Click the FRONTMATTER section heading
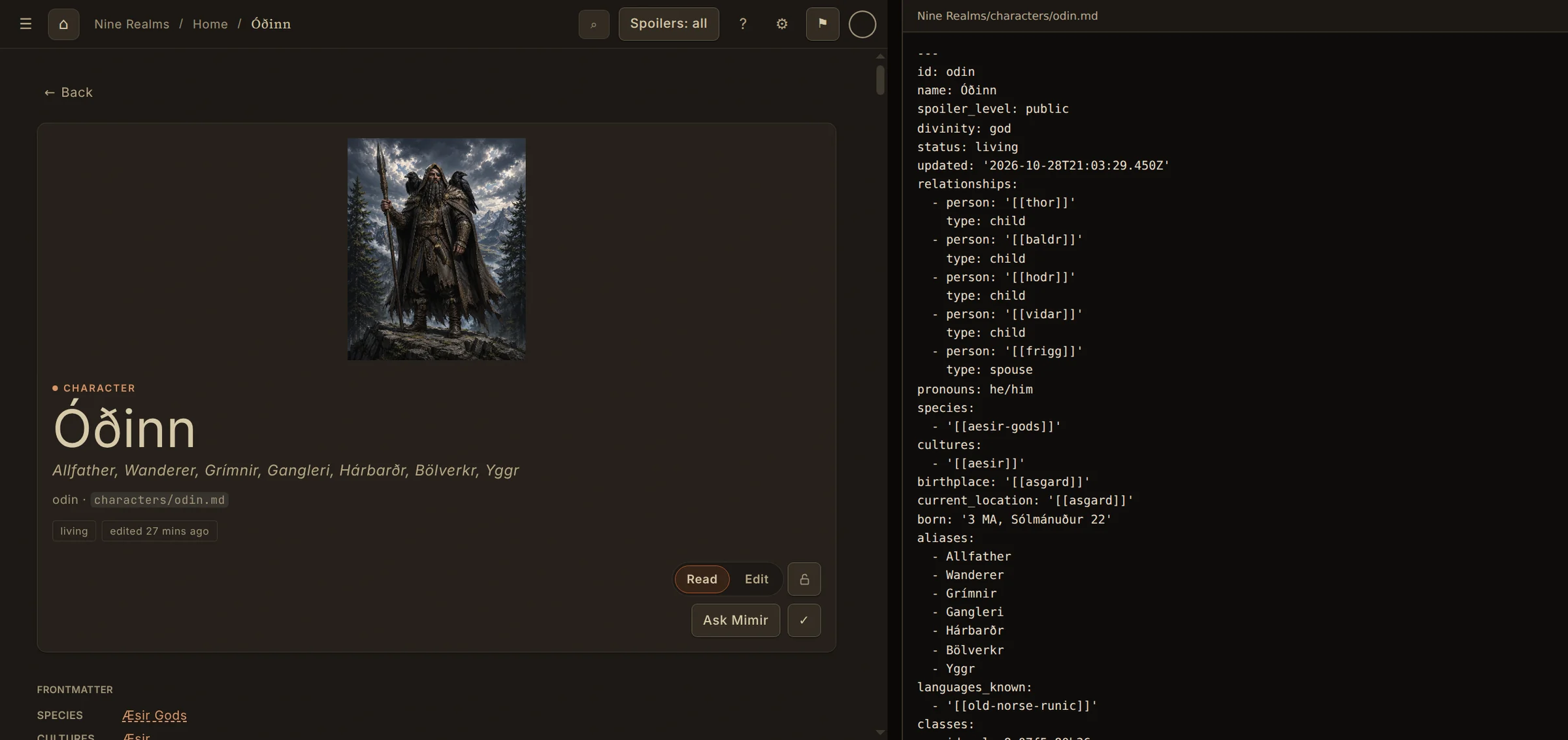The width and height of the screenshot is (1568, 740). [x=74, y=690]
